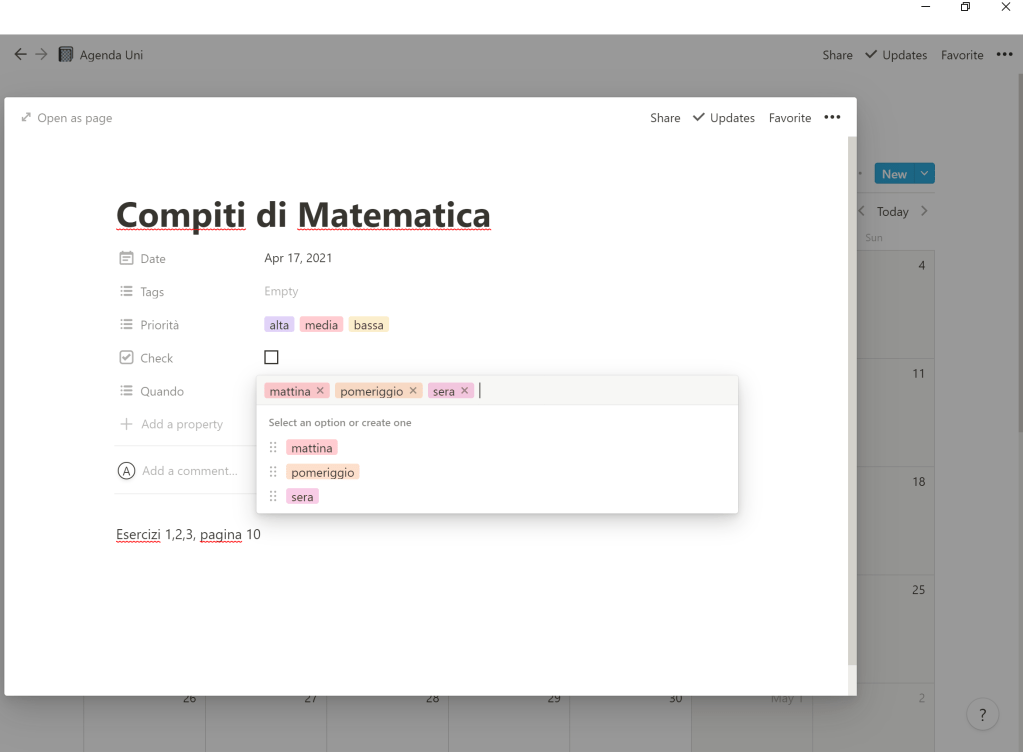Click the forward navigation arrow
The height and width of the screenshot is (752, 1023).
[41, 55]
